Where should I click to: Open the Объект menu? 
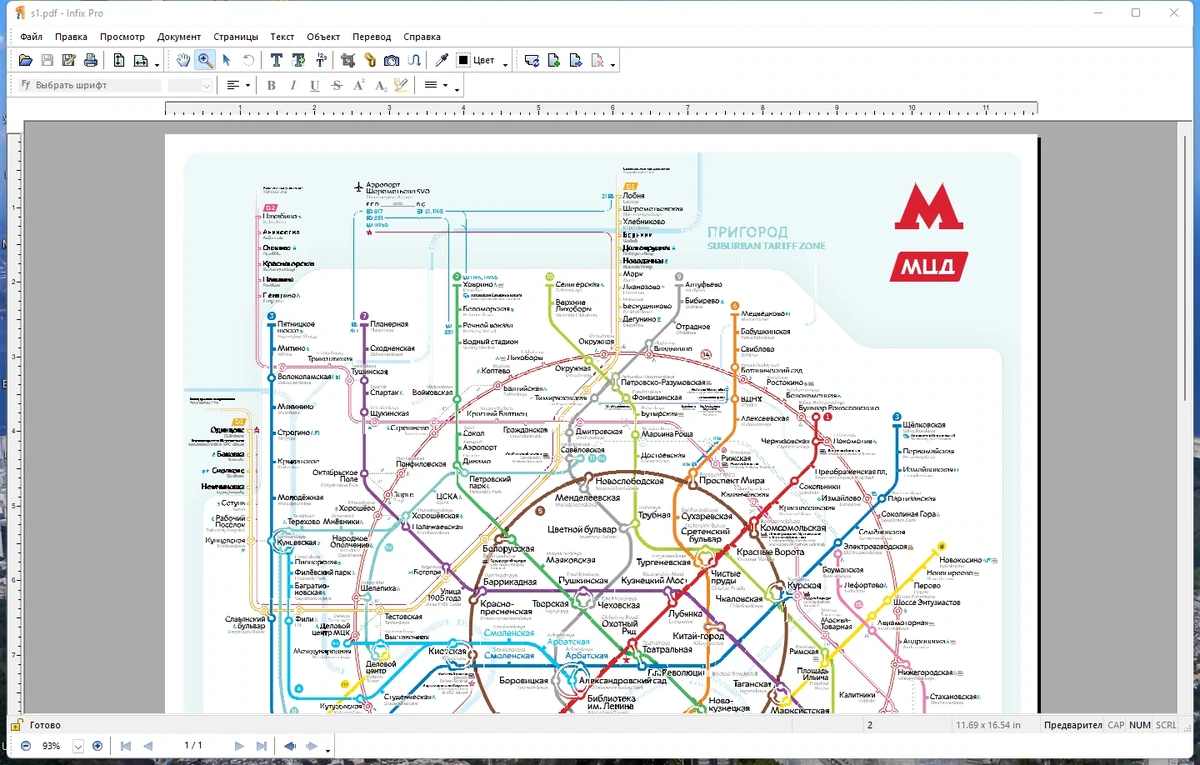point(324,37)
